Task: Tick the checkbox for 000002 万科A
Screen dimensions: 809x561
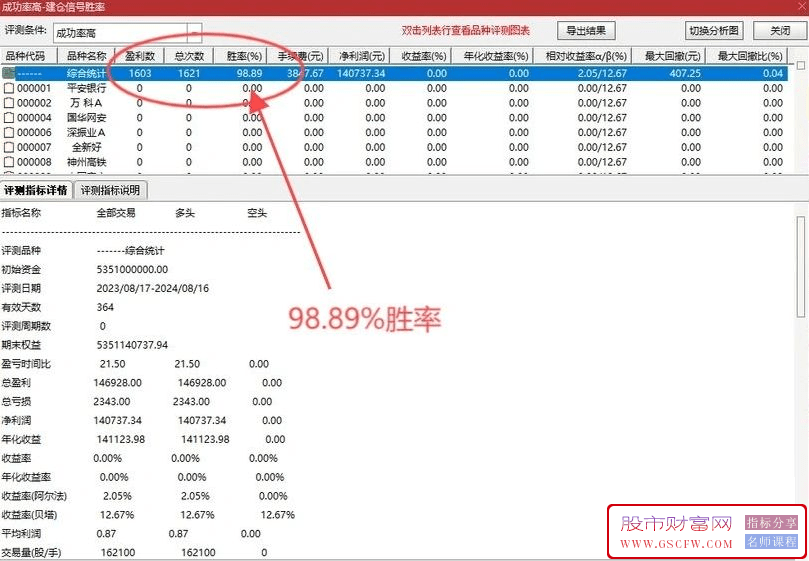Action: 8,103
